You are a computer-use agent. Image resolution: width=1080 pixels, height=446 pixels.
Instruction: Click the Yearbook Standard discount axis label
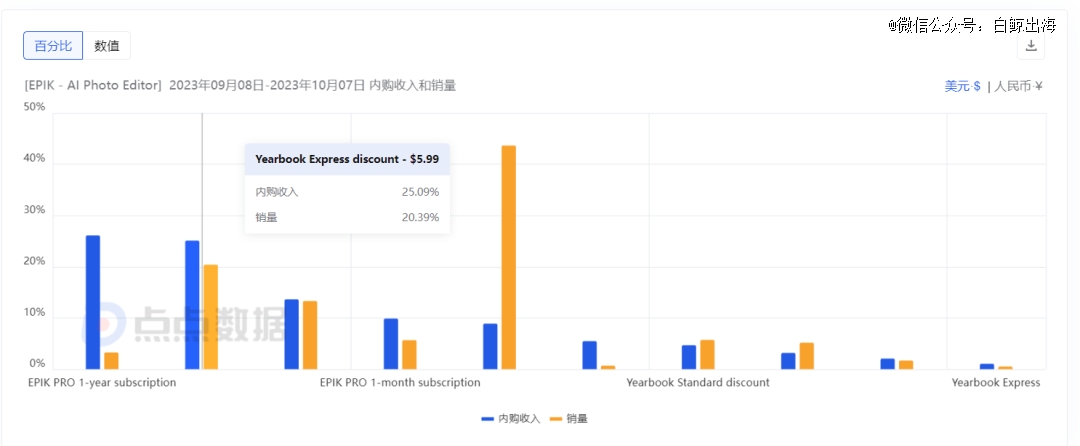click(698, 382)
